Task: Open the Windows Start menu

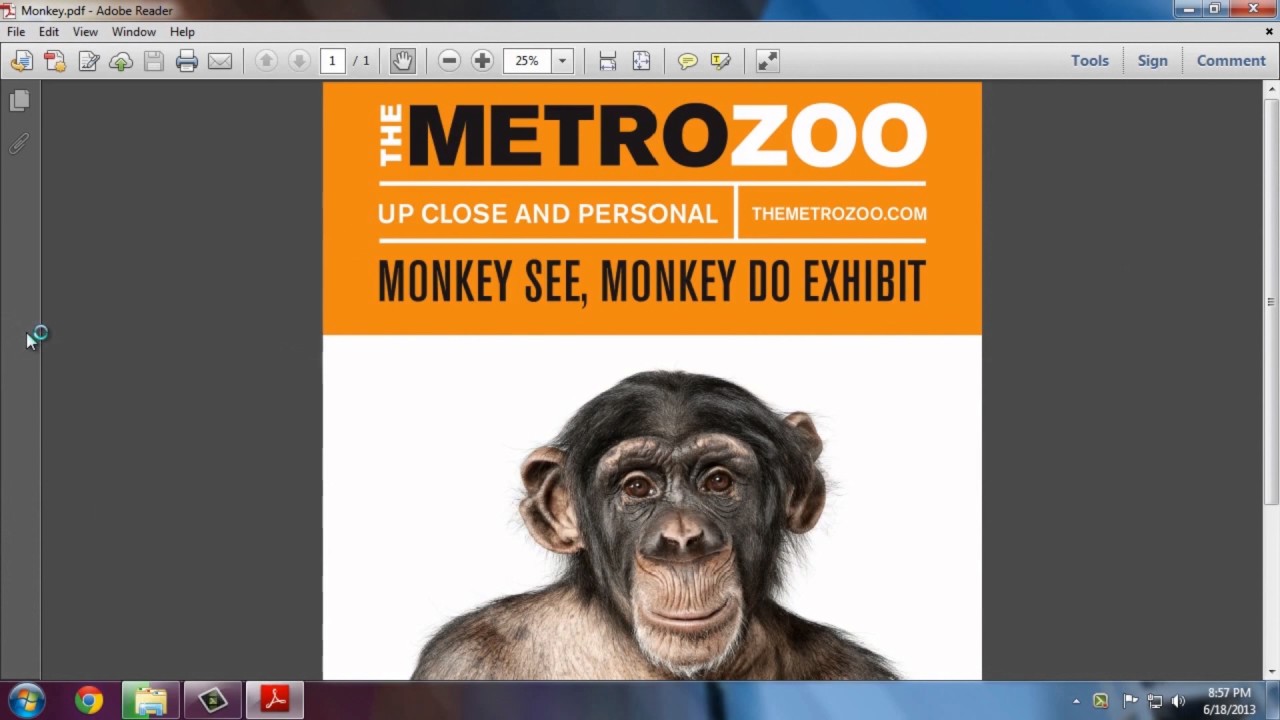Action: pyautogui.click(x=27, y=700)
